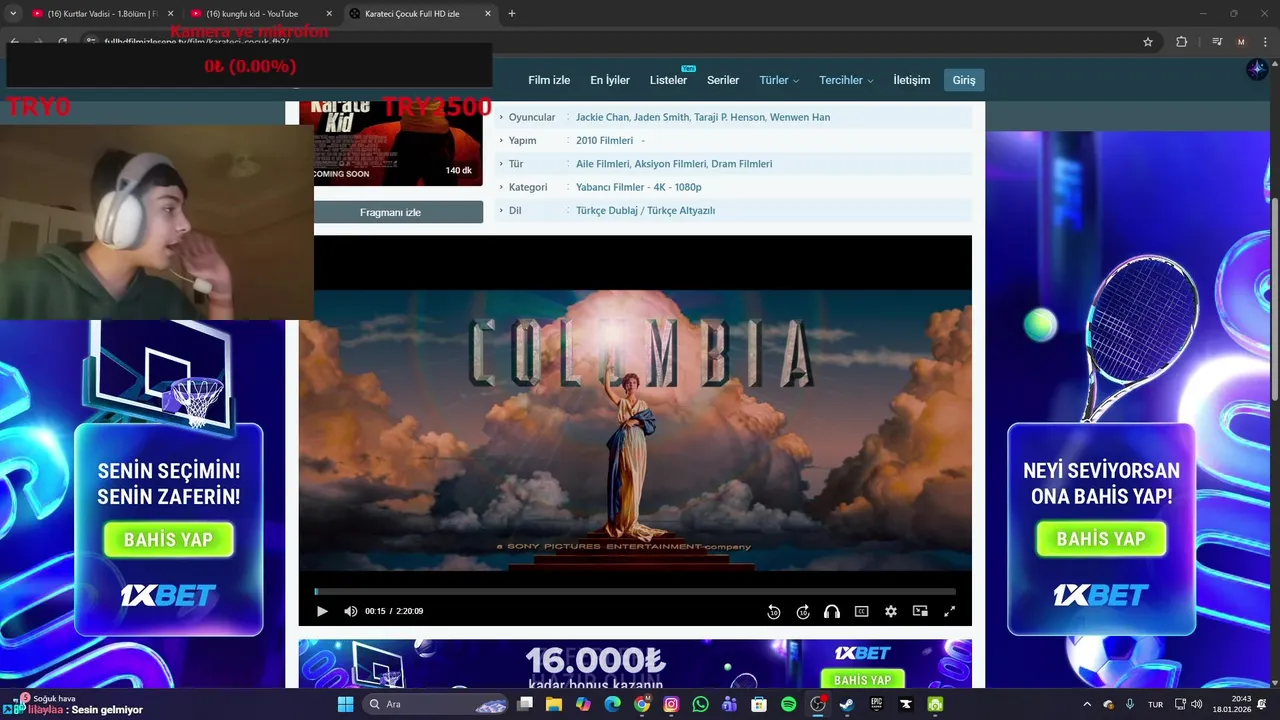1280x720 pixels.
Task: Open the Film izle menu
Action: point(549,80)
